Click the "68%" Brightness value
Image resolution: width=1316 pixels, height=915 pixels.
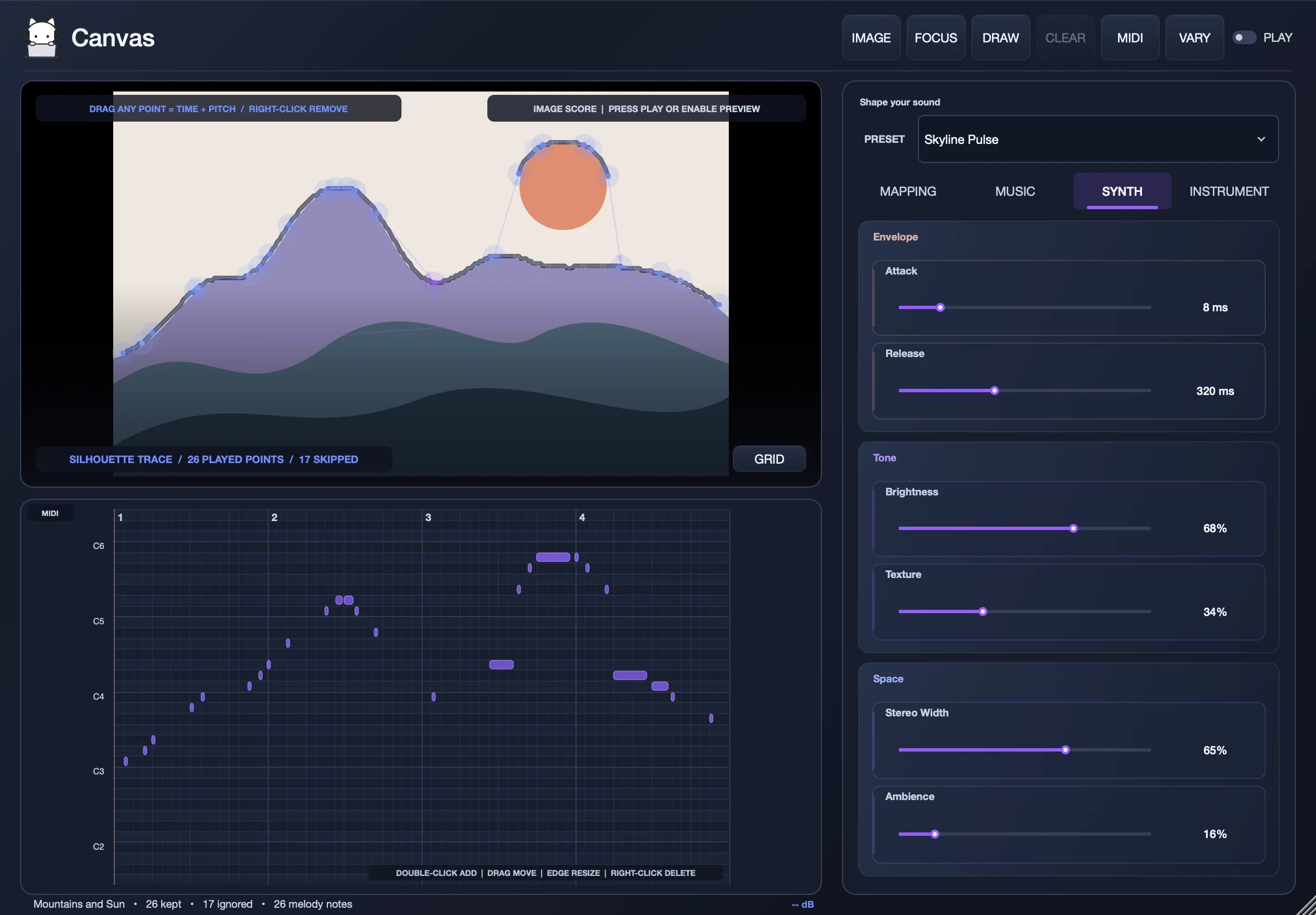(1215, 528)
